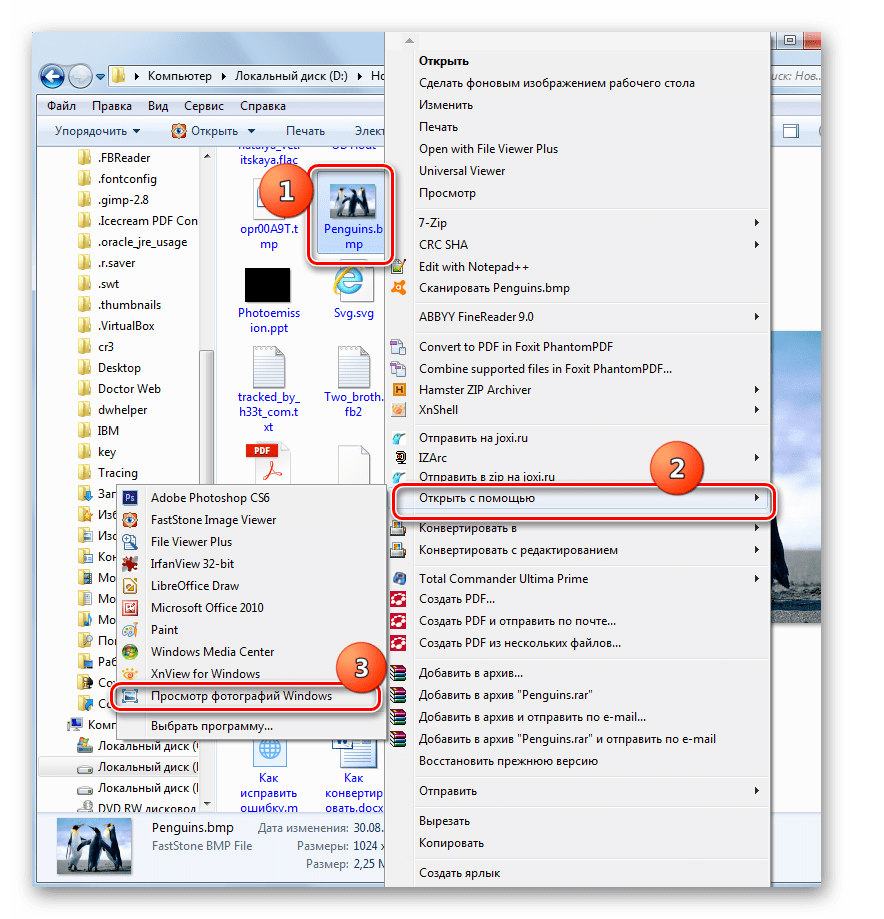
Task: Open the Вид menu
Action: pyautogui.click(x=158, y=106)
